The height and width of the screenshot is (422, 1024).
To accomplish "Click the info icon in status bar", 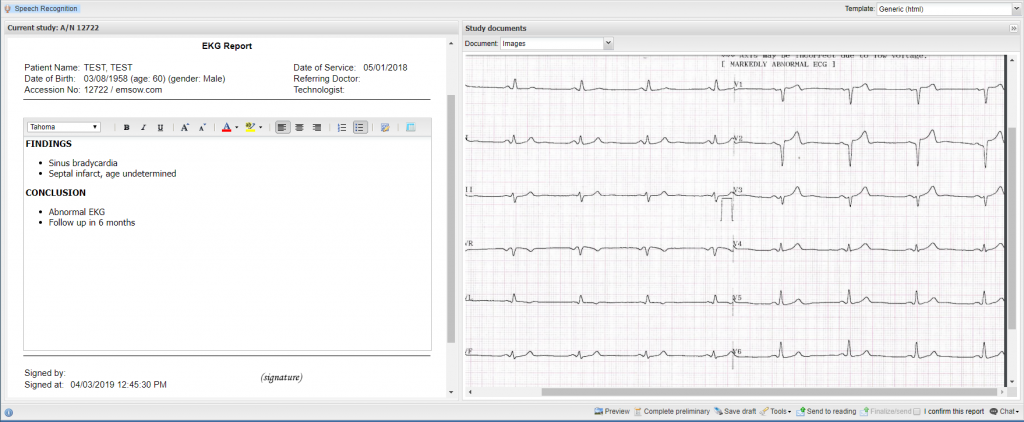I will coord(8,412).
